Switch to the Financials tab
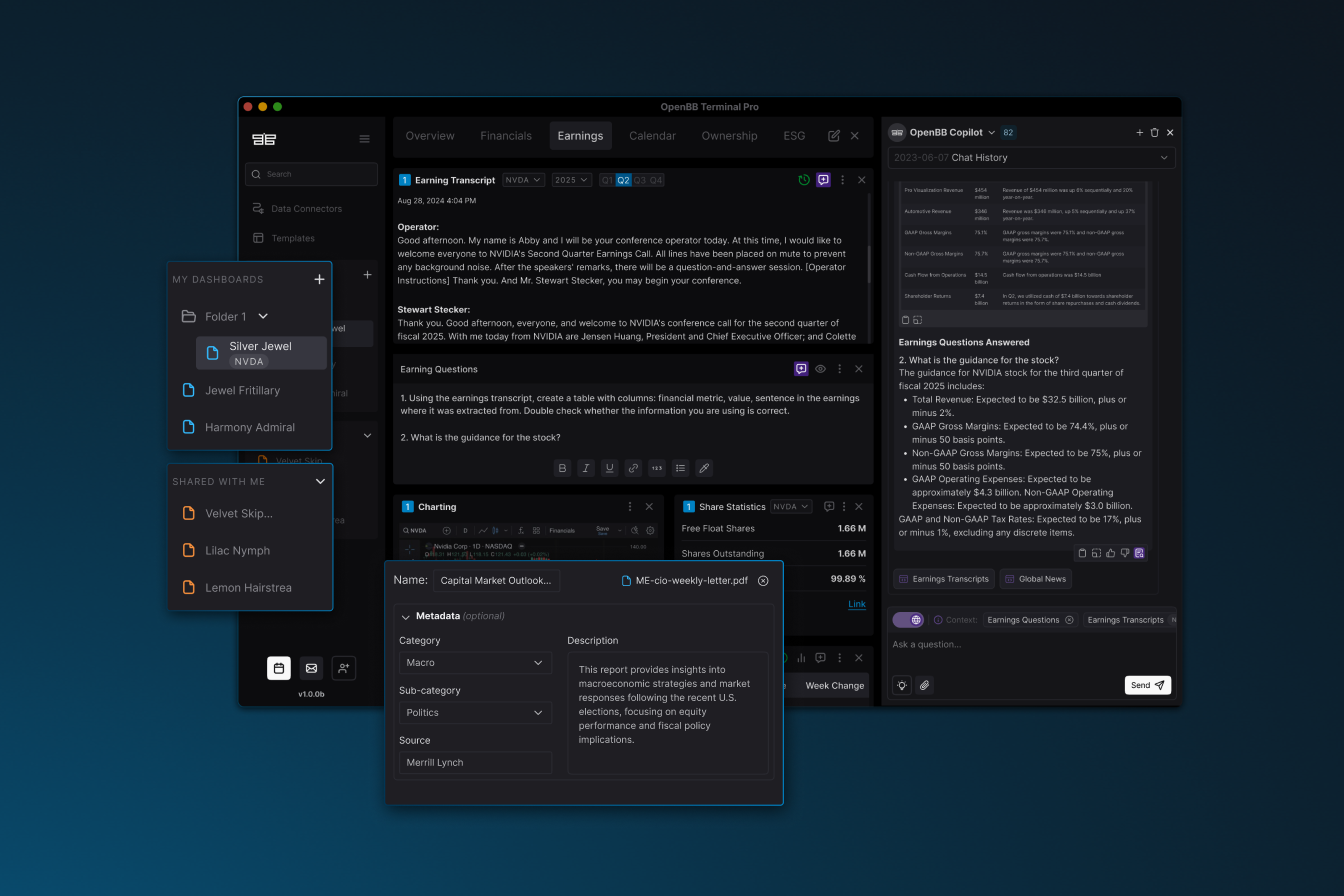 506,136
